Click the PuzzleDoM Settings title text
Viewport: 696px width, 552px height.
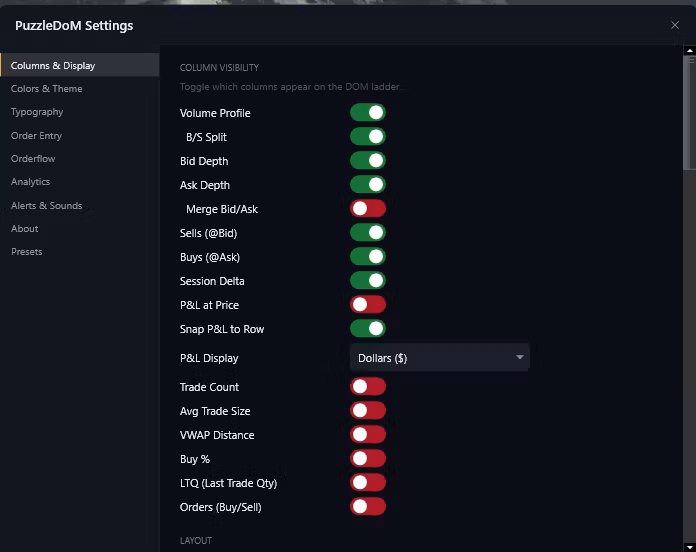click(74, 26)
